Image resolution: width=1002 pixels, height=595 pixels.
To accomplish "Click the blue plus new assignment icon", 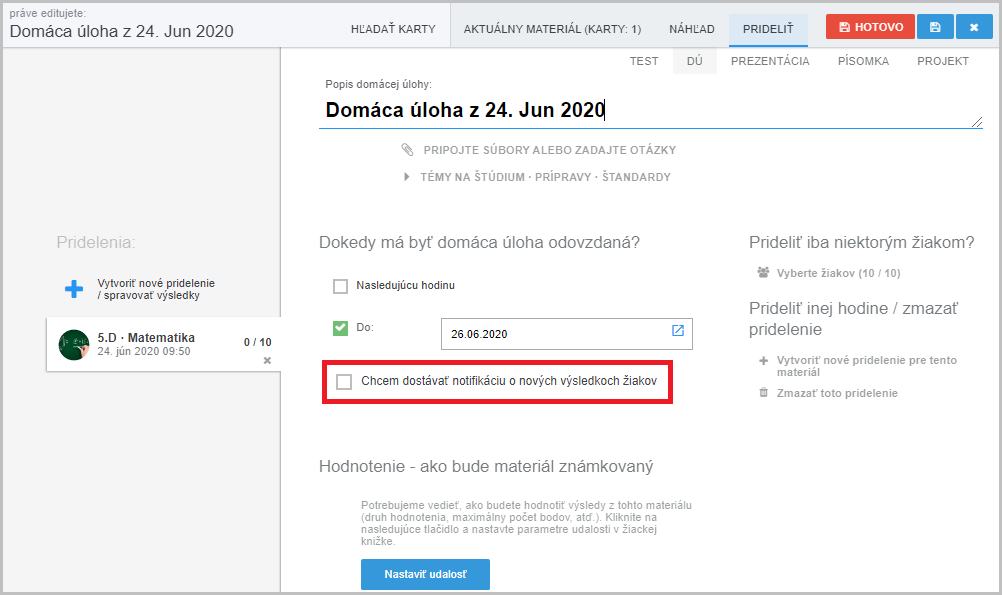I will coord(74,289).
